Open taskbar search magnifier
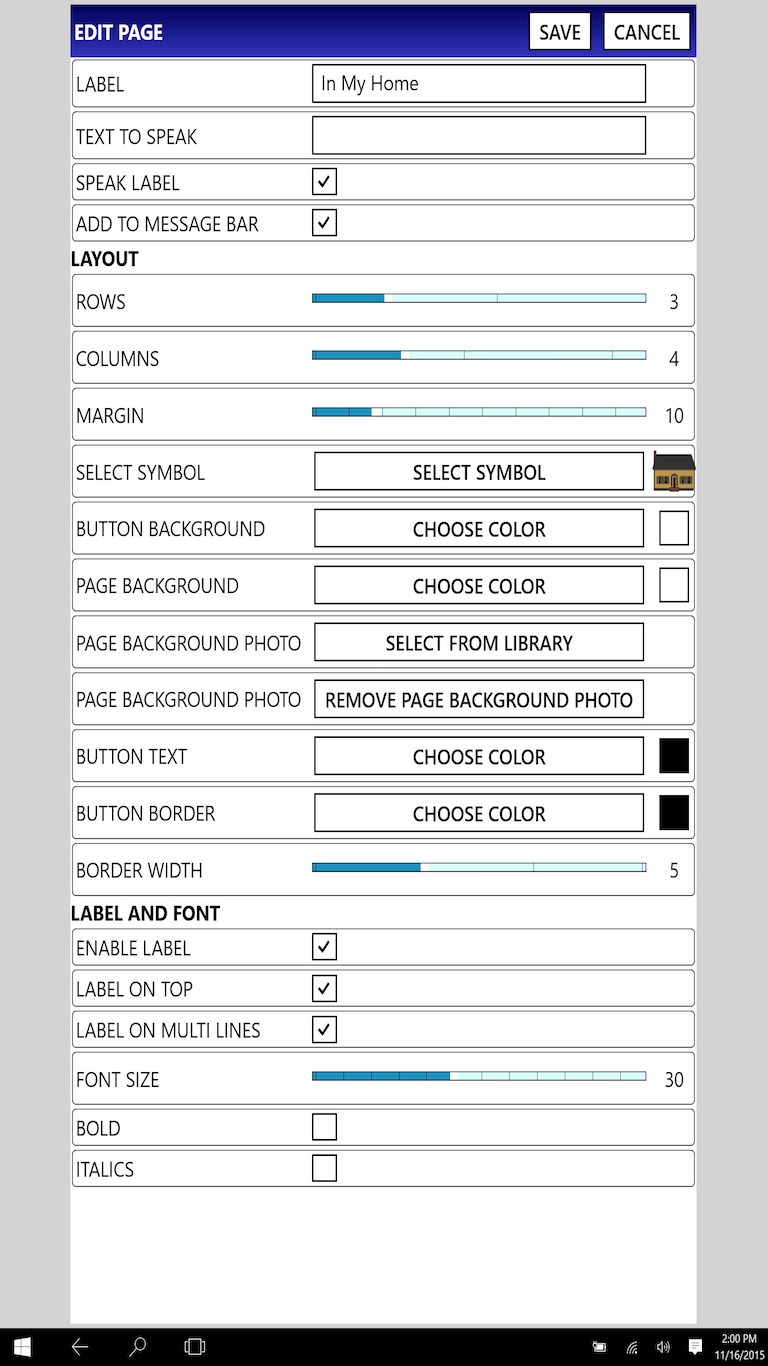 point(138,1346)
